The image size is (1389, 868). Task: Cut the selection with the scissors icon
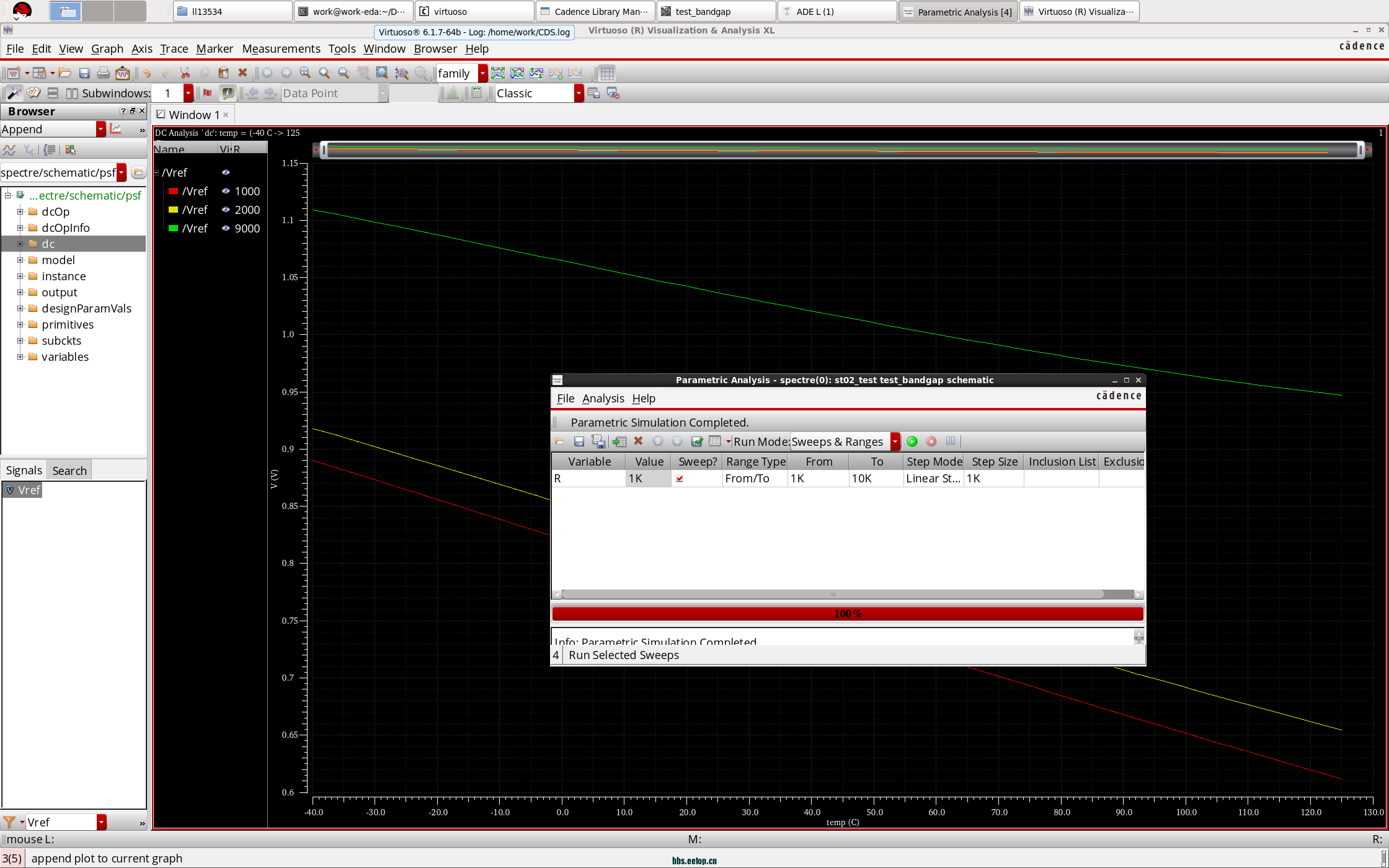click(x=185, y=73)
